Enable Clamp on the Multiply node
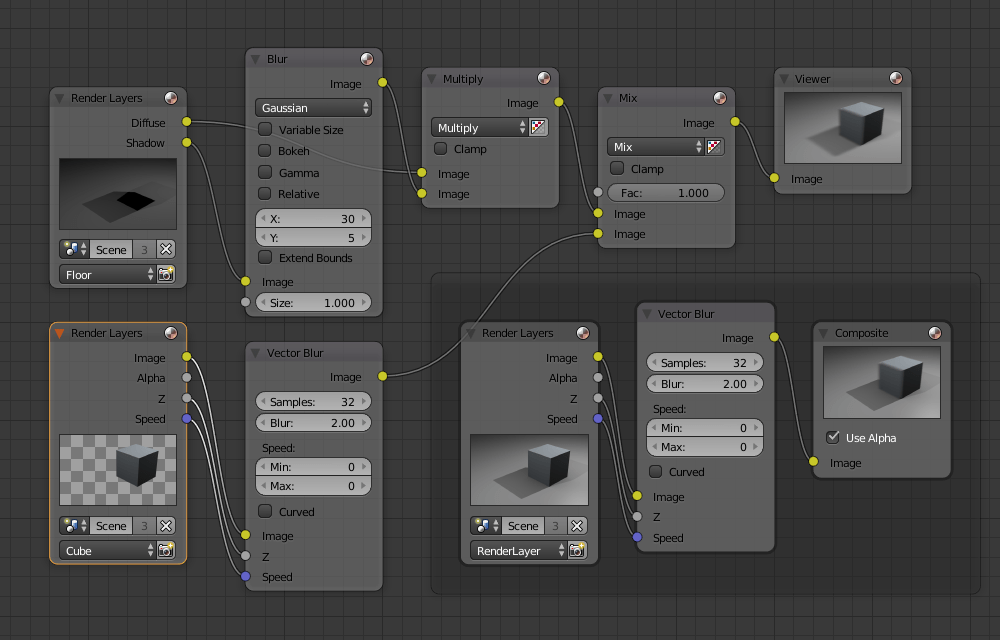 [x=440, y=148]
